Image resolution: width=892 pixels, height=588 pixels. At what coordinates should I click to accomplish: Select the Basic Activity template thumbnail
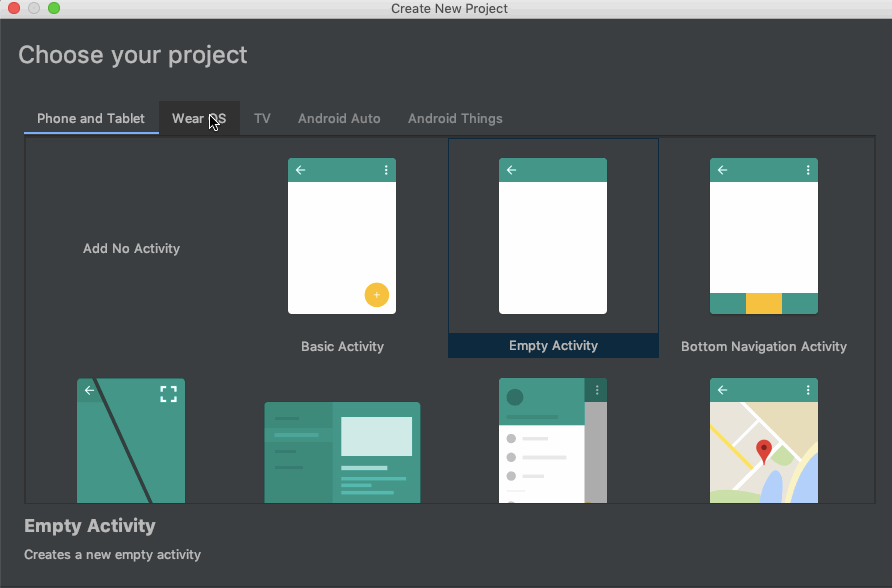click(342, 236)
